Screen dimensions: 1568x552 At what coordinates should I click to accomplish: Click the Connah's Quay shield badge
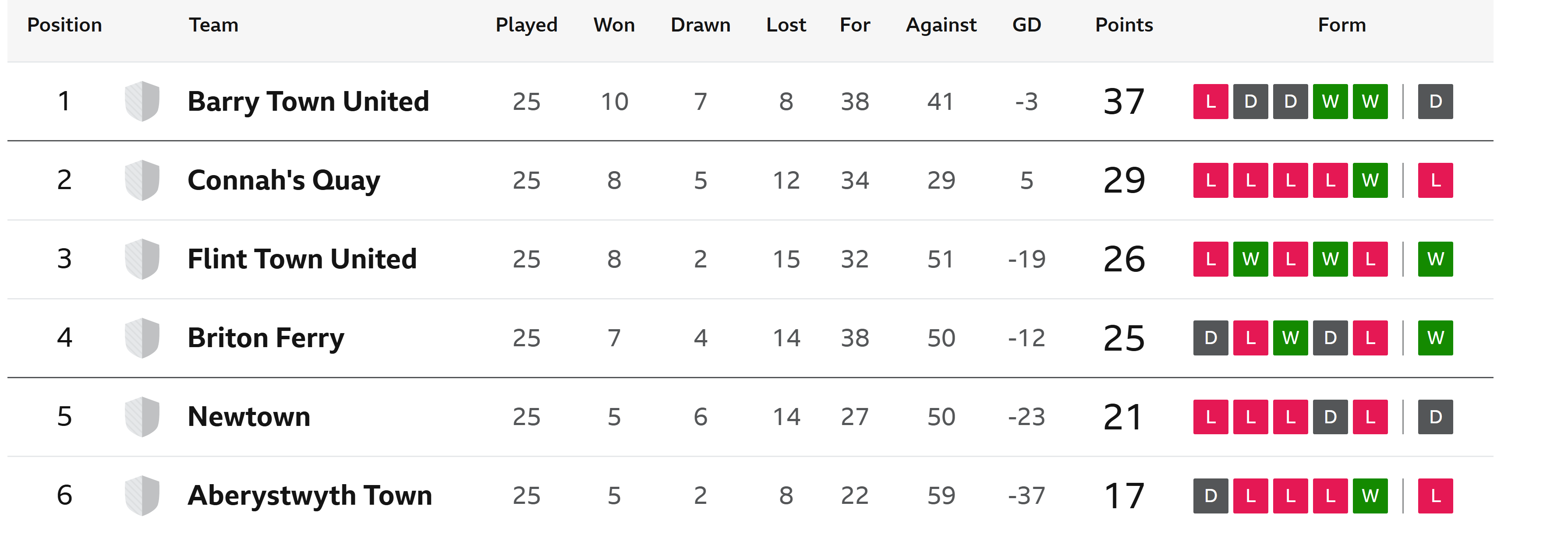click(x=142, y=180)
